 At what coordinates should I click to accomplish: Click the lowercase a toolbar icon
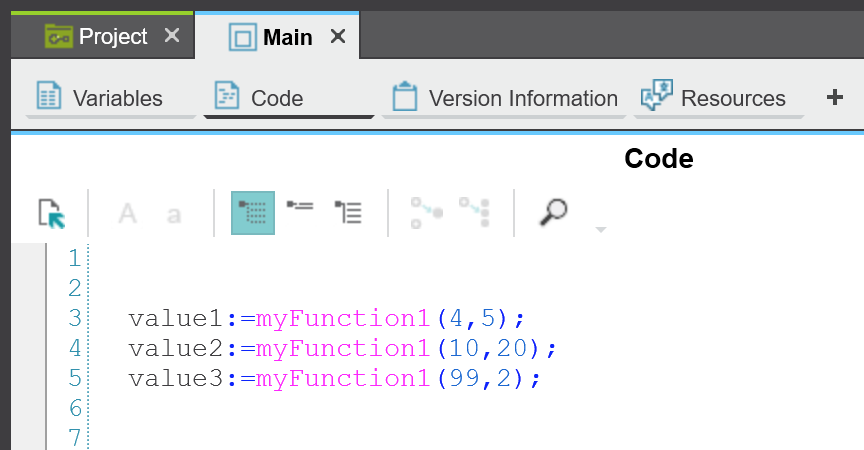pos(174,215)
